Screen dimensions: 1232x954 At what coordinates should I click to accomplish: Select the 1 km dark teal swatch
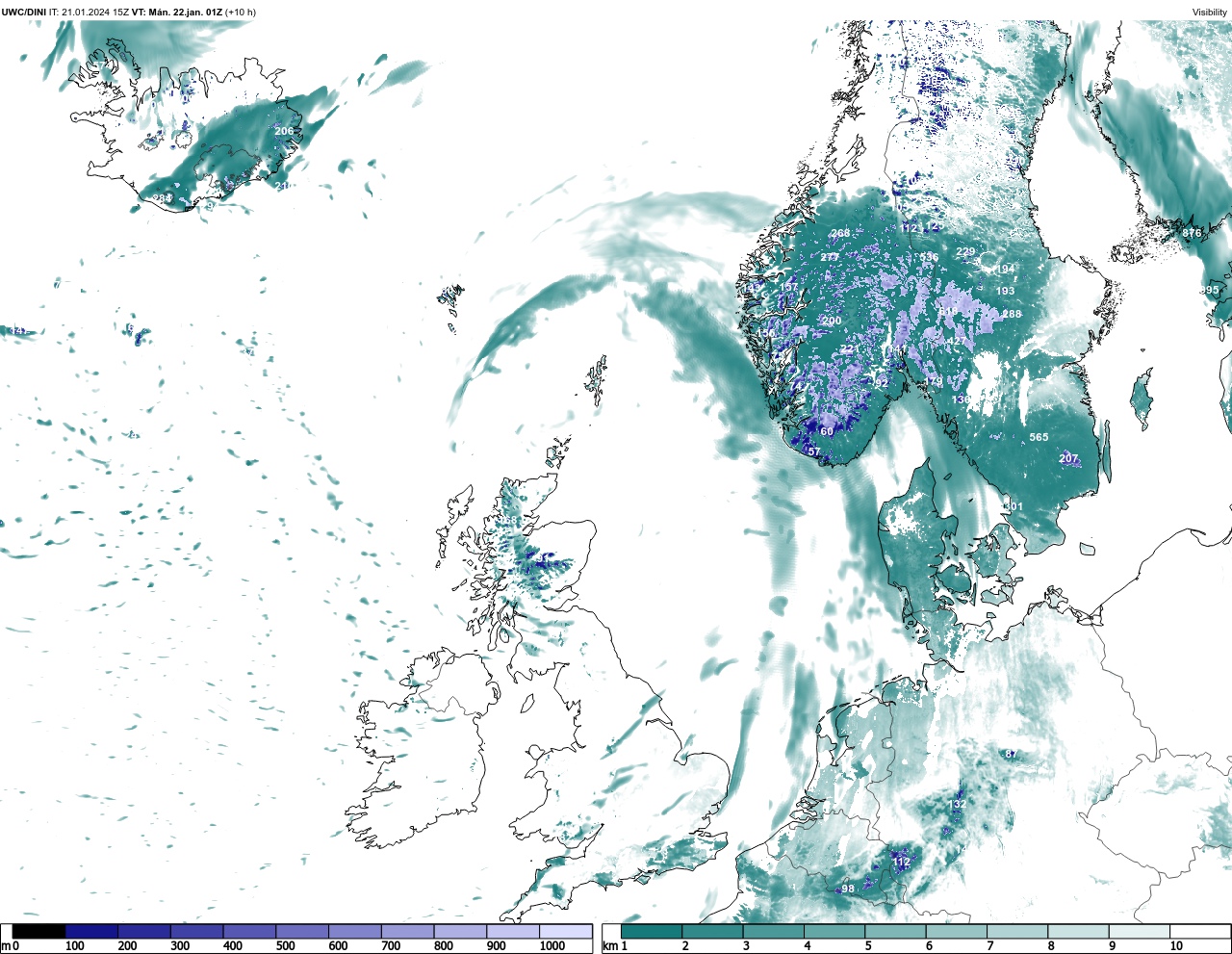click(652, 931)
